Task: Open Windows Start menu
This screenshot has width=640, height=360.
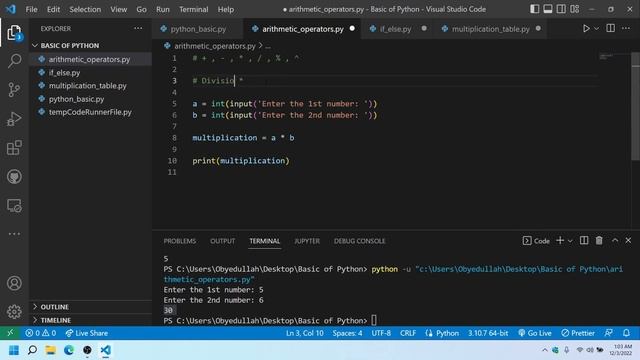Action: coord(14,350)
